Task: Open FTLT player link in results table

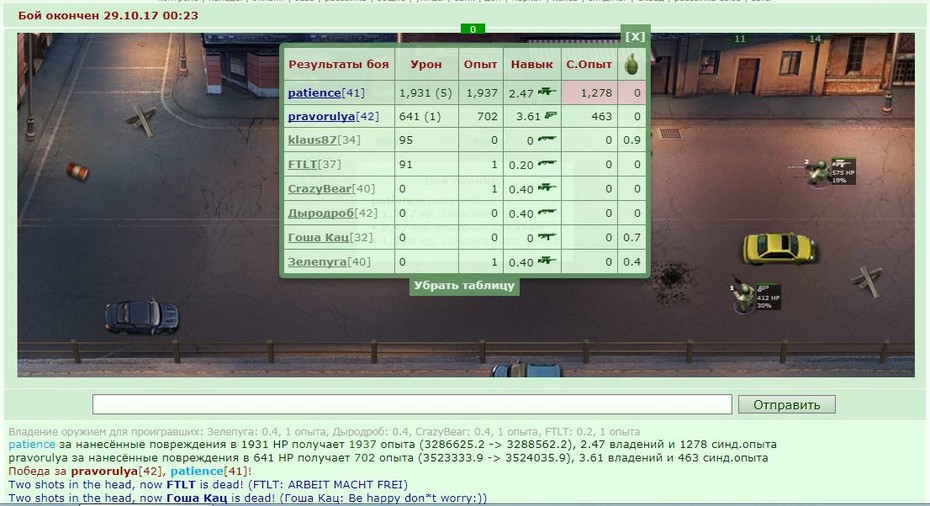Action: (302, 164)
